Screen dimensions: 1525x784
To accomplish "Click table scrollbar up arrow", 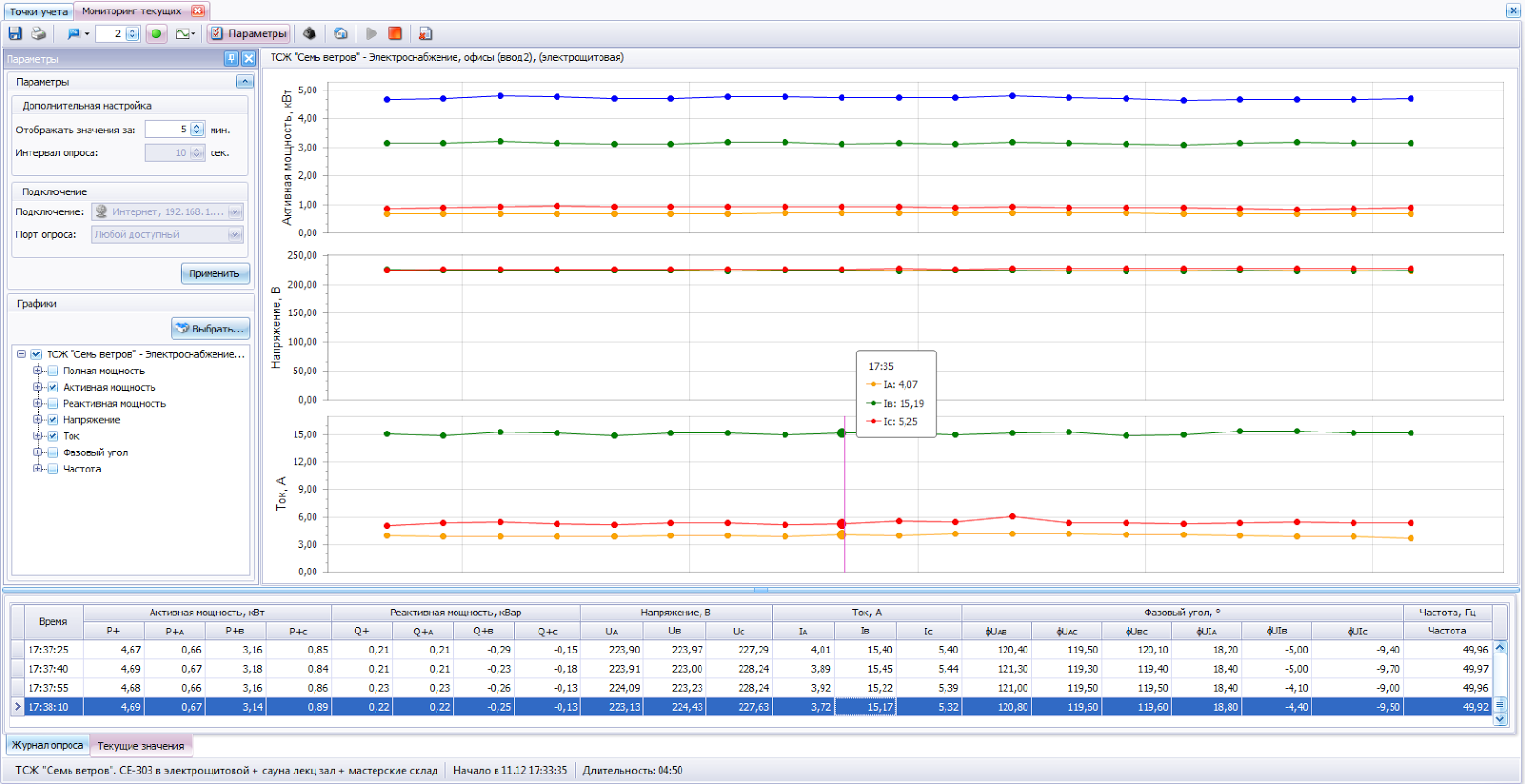I will [x=1500, y=648].
